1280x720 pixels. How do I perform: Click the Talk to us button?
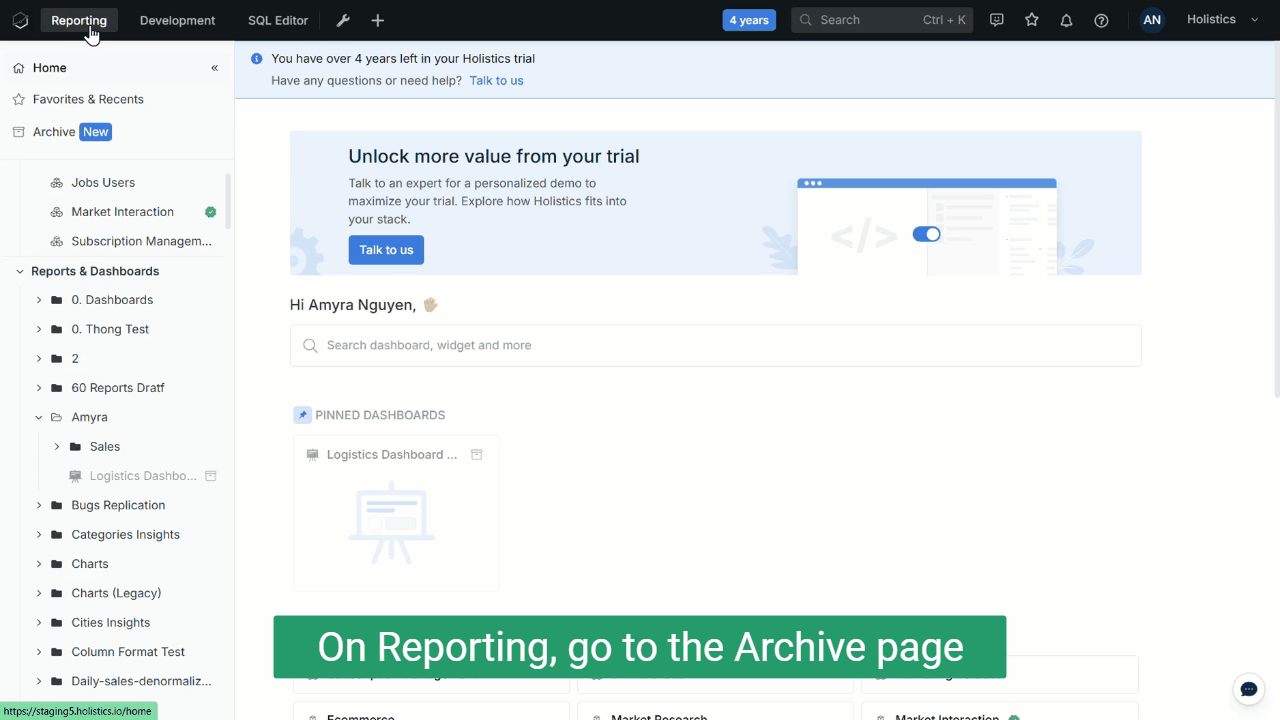click(x=386, y=250)
